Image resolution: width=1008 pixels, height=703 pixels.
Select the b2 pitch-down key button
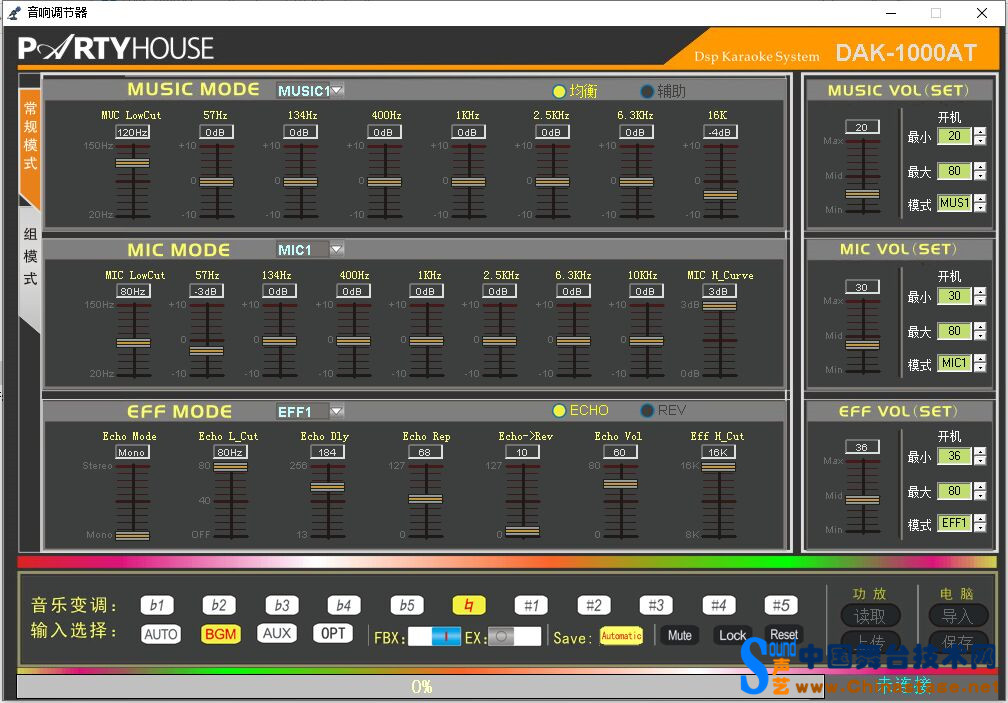click(219, 605)
